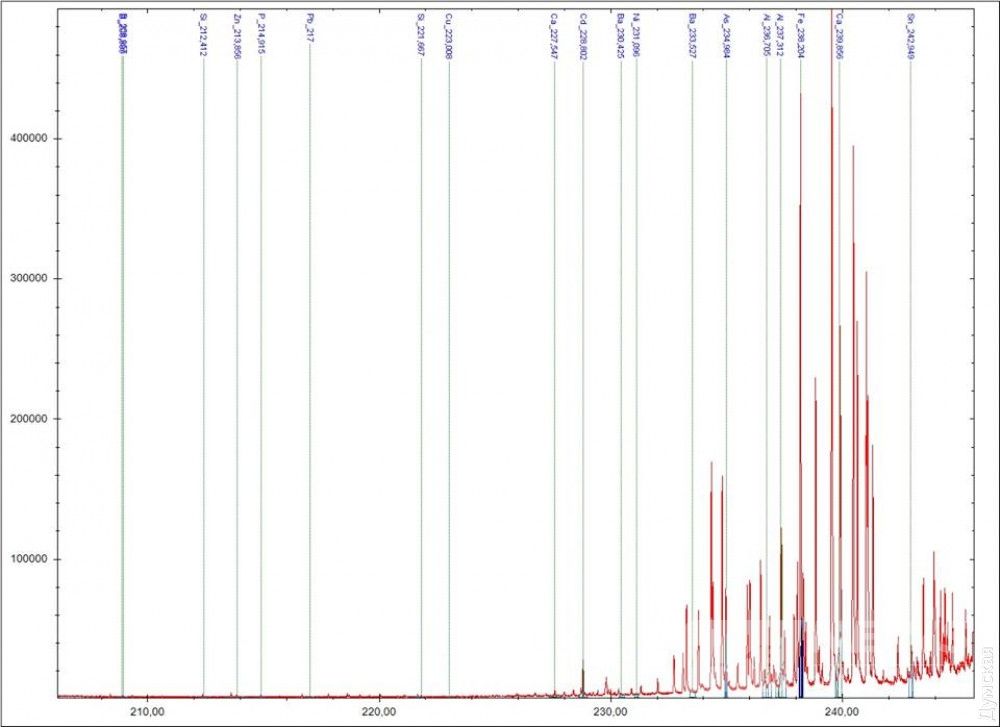Select the Zn_213.856 line marker label
This screenshot has height=727, width=1000.
[237, 37]
